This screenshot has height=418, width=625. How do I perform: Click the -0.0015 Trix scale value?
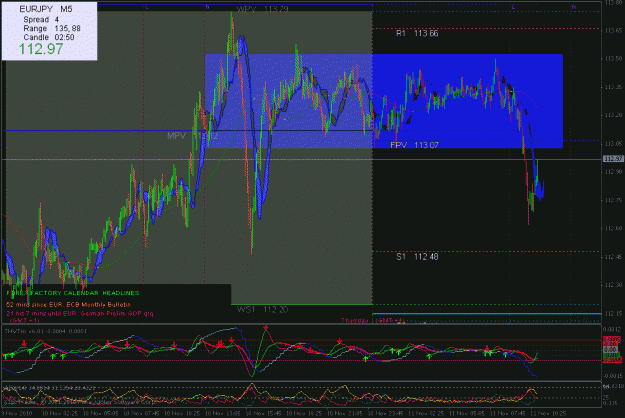pos(613,376)
